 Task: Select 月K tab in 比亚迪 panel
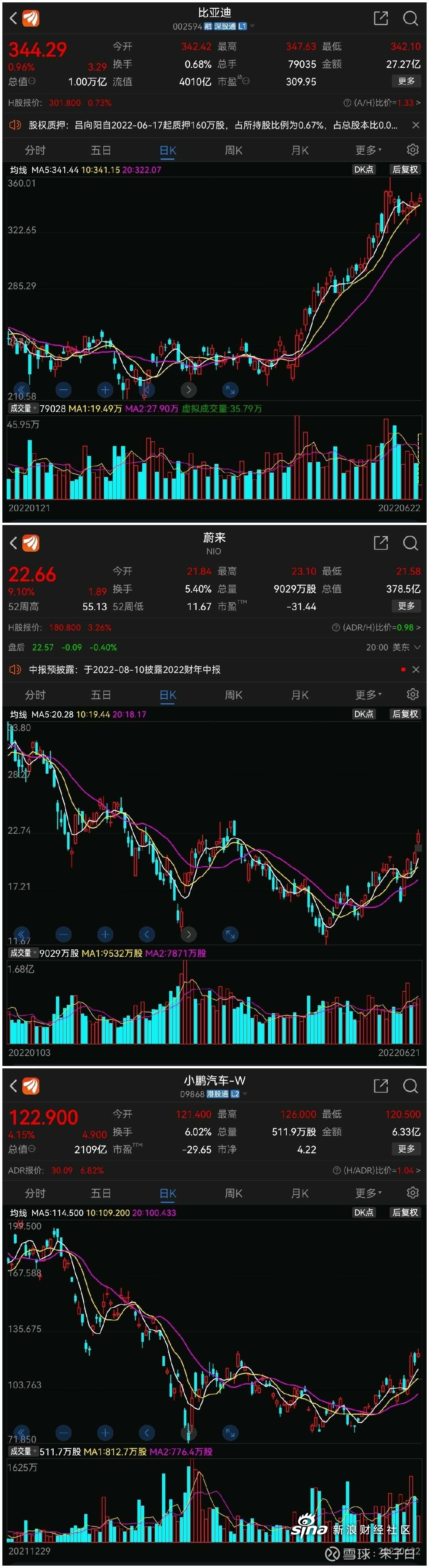coord(300,150)
